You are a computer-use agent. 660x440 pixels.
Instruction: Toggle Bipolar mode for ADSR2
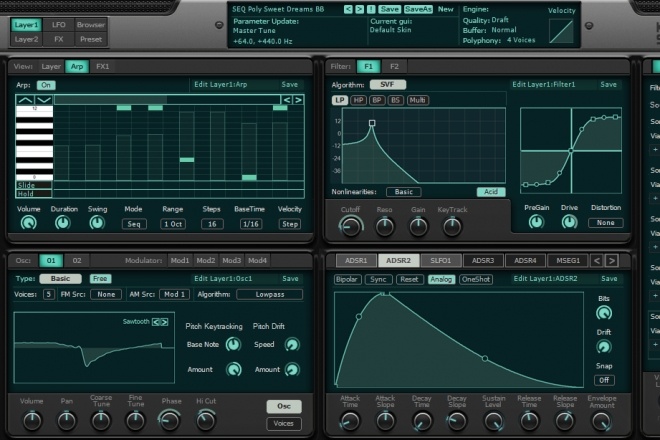coord(347,279)
